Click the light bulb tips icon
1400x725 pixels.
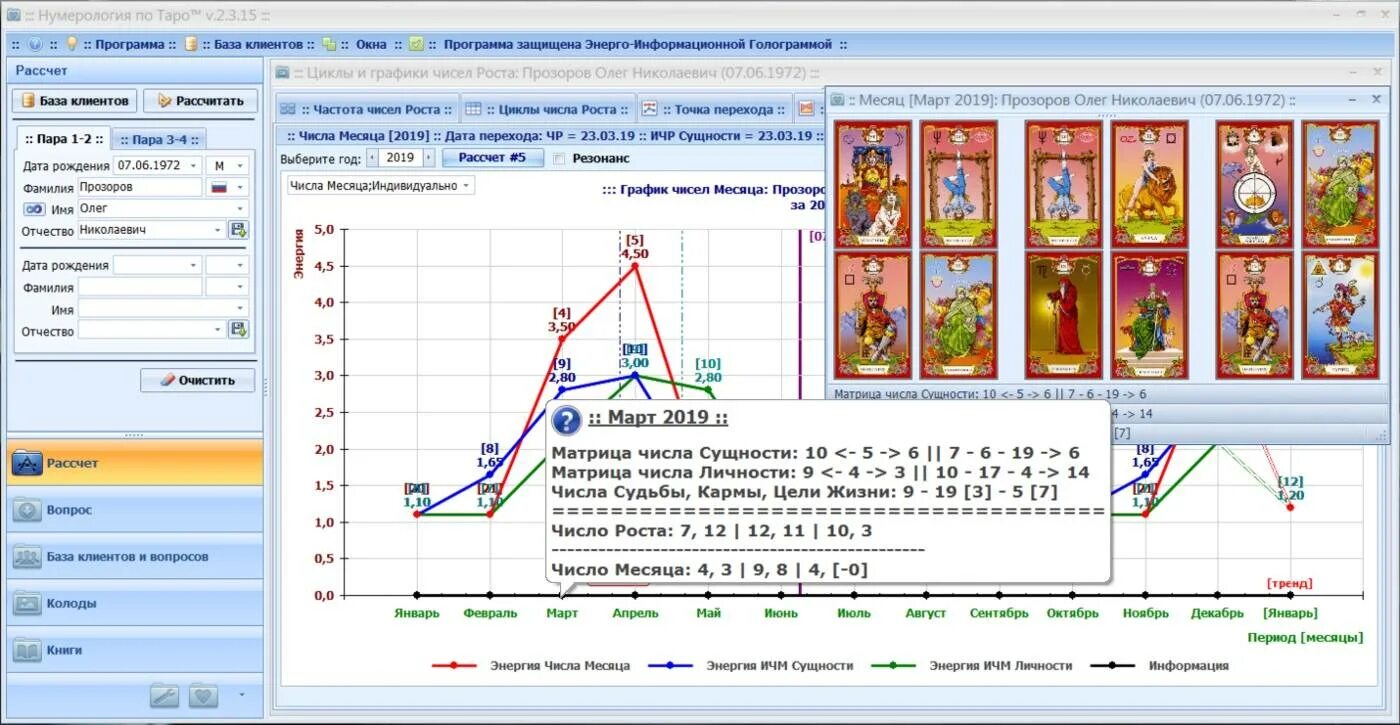click(71, 44)
